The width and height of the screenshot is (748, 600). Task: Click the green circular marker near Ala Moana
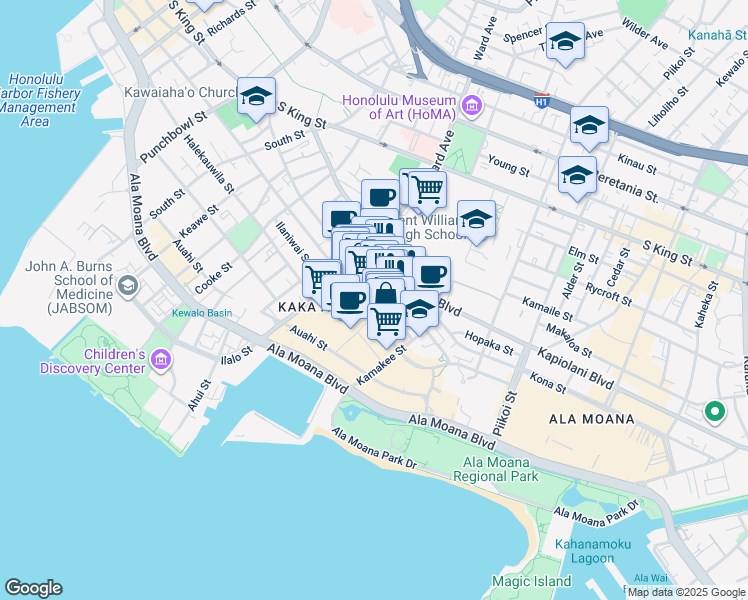tap(714, 410)
